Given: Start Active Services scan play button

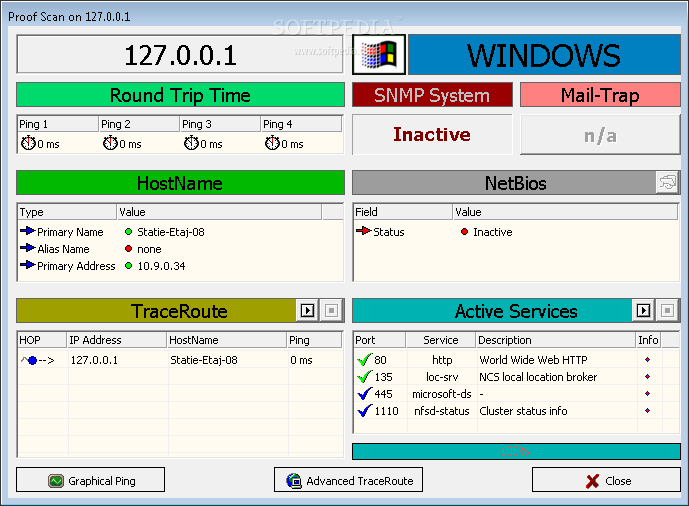Looking at the screenshot, I should point(643,311).
